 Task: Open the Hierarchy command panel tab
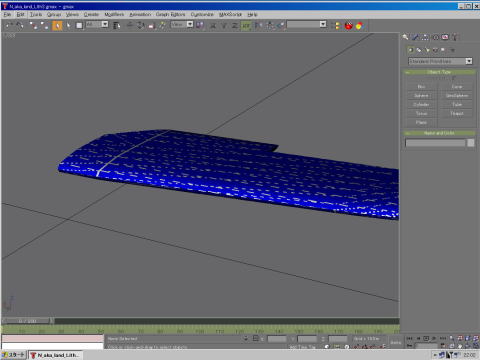425,37
